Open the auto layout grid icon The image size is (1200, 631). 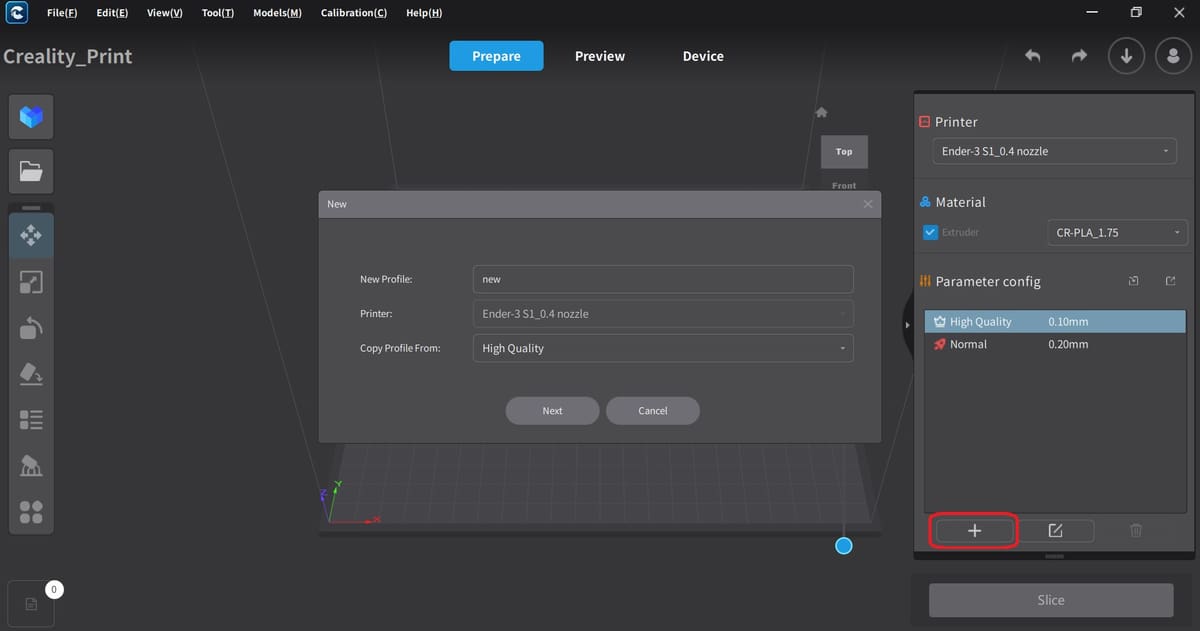31,512
